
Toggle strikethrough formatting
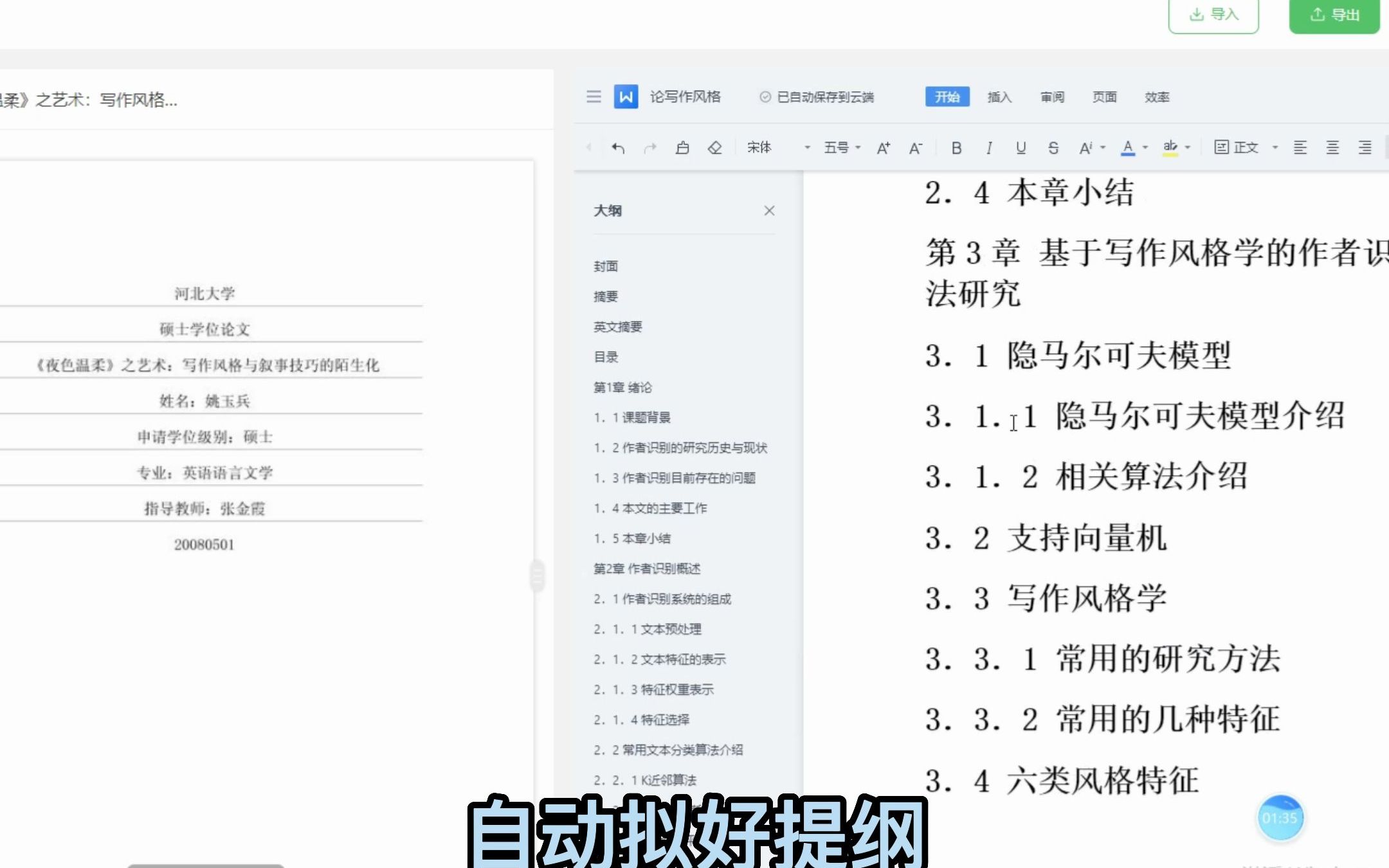point(1053,148)
